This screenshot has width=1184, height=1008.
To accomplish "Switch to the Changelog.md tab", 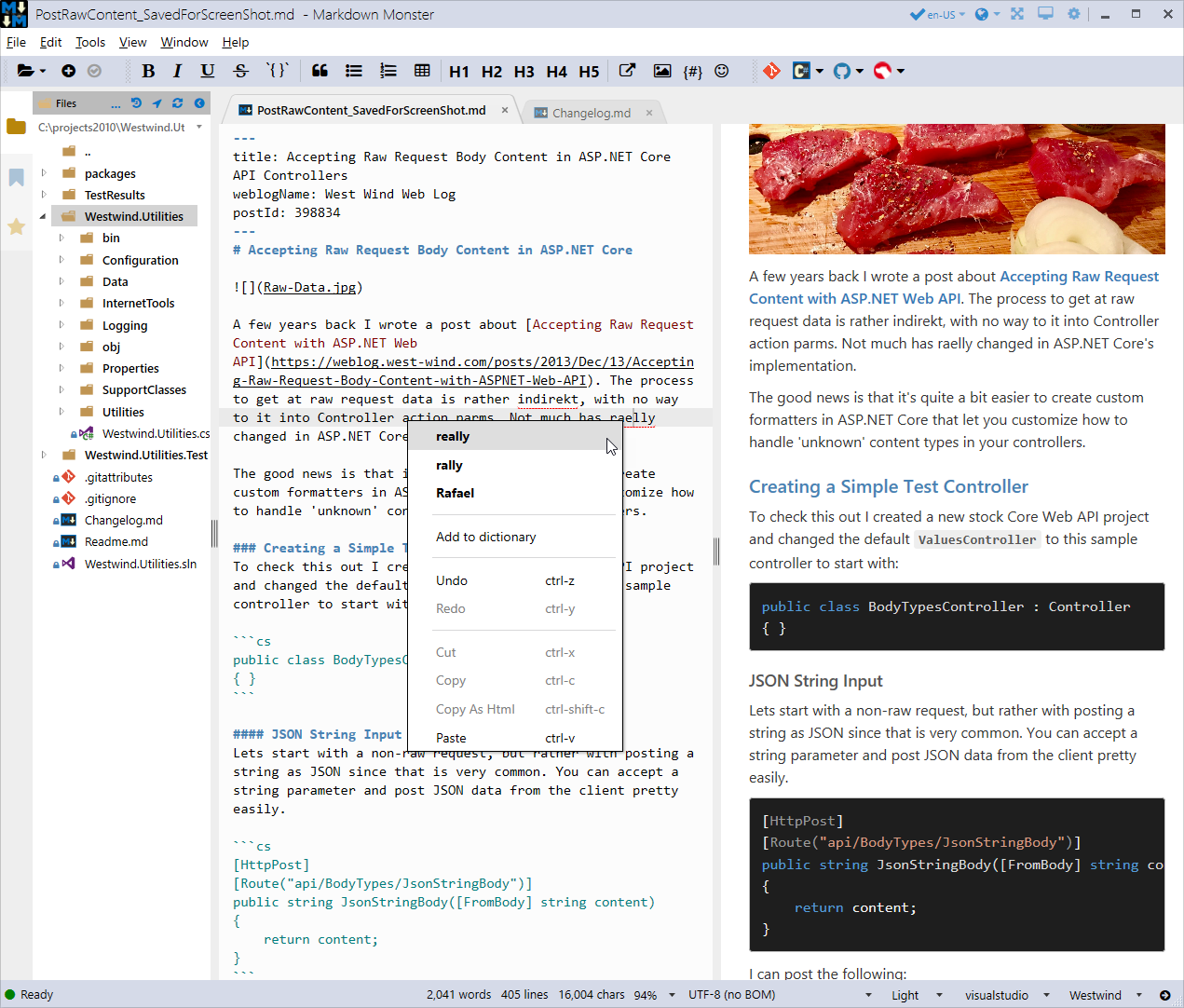I will tap(592, 113).
